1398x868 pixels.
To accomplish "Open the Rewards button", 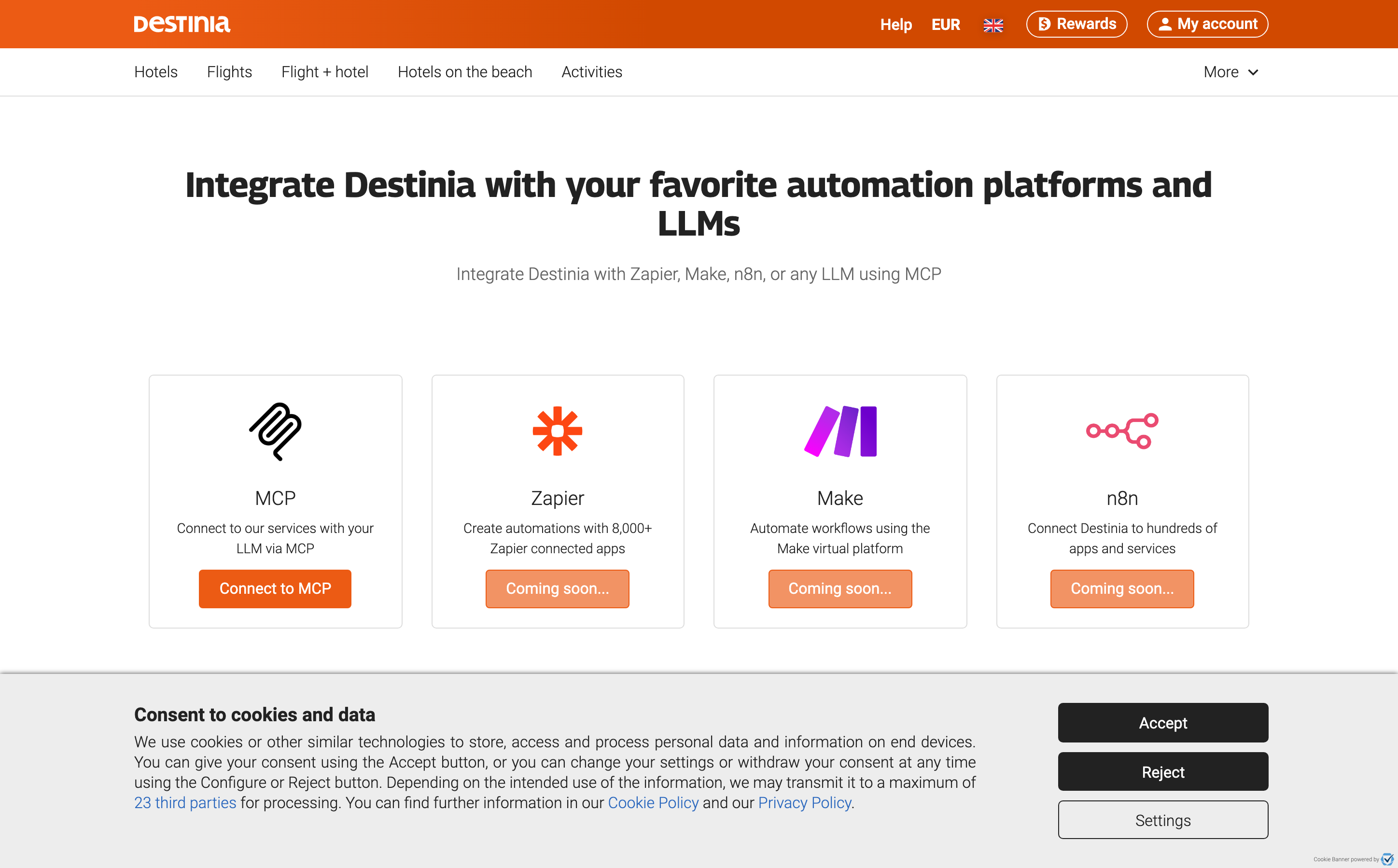I will pos(1076,24).
